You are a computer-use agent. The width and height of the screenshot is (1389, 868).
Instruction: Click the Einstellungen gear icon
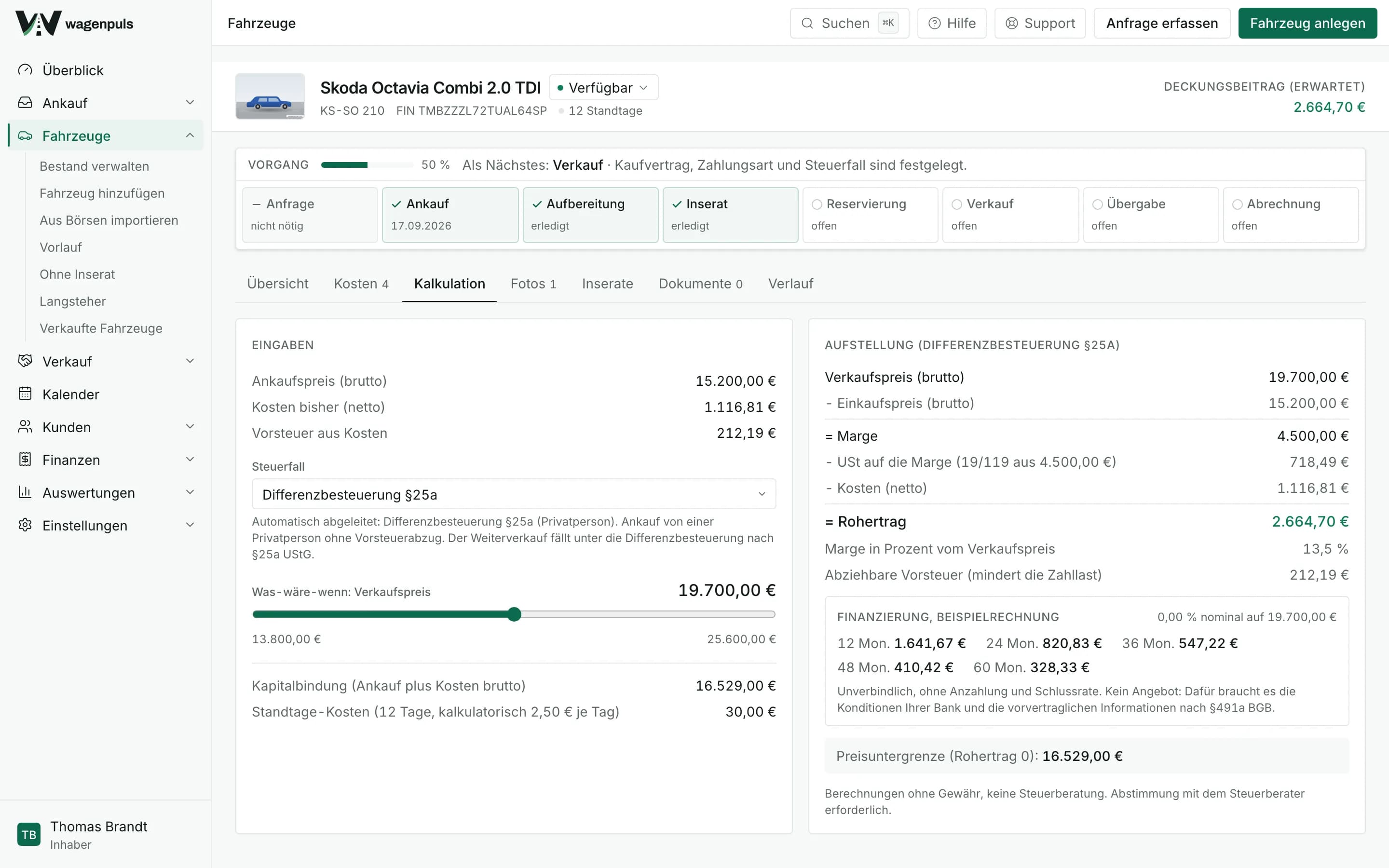pyautogui.click(x=25, y=525)
